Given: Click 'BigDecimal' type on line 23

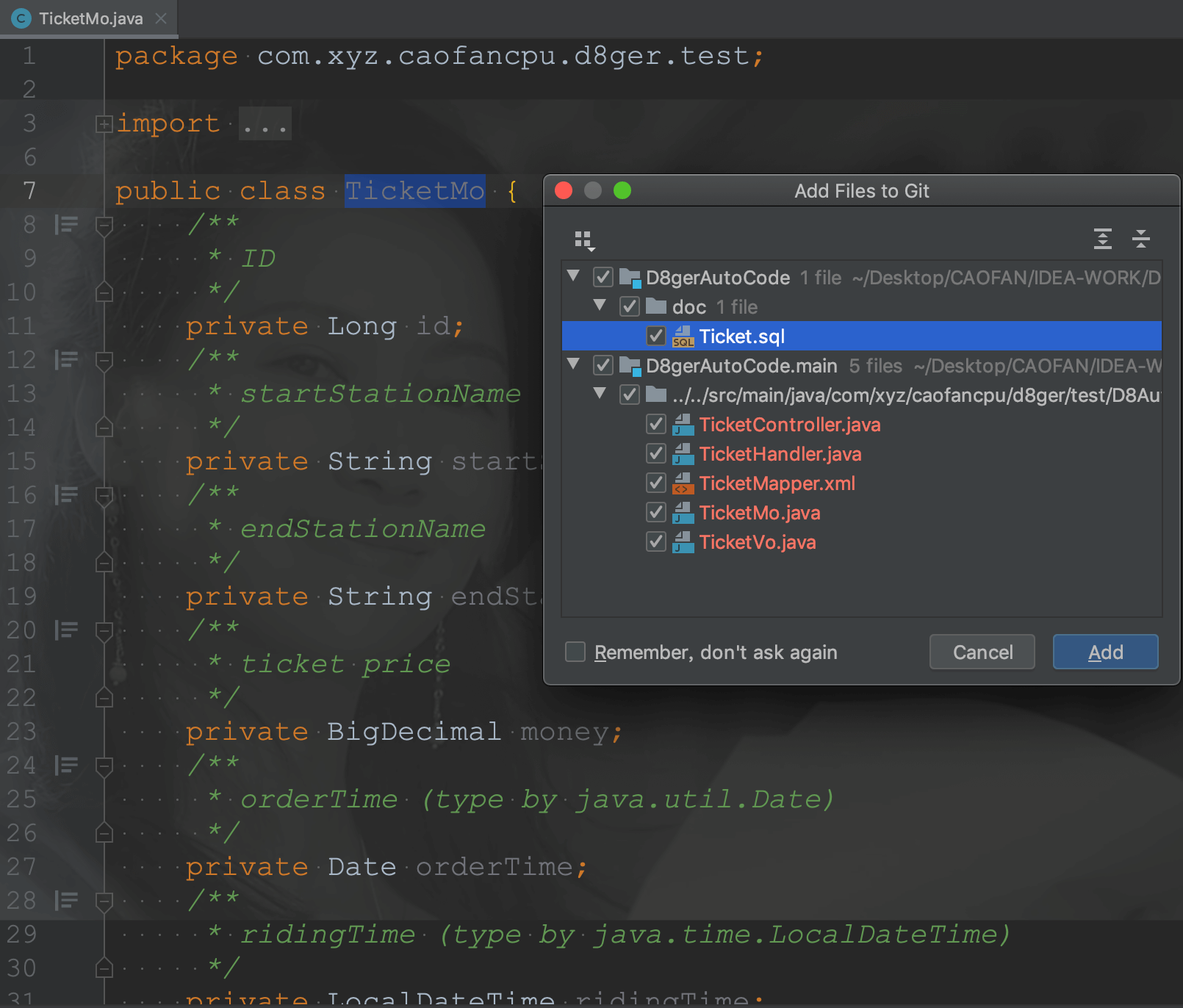Looking at the screenshot, I should click(x=414, y=732).
